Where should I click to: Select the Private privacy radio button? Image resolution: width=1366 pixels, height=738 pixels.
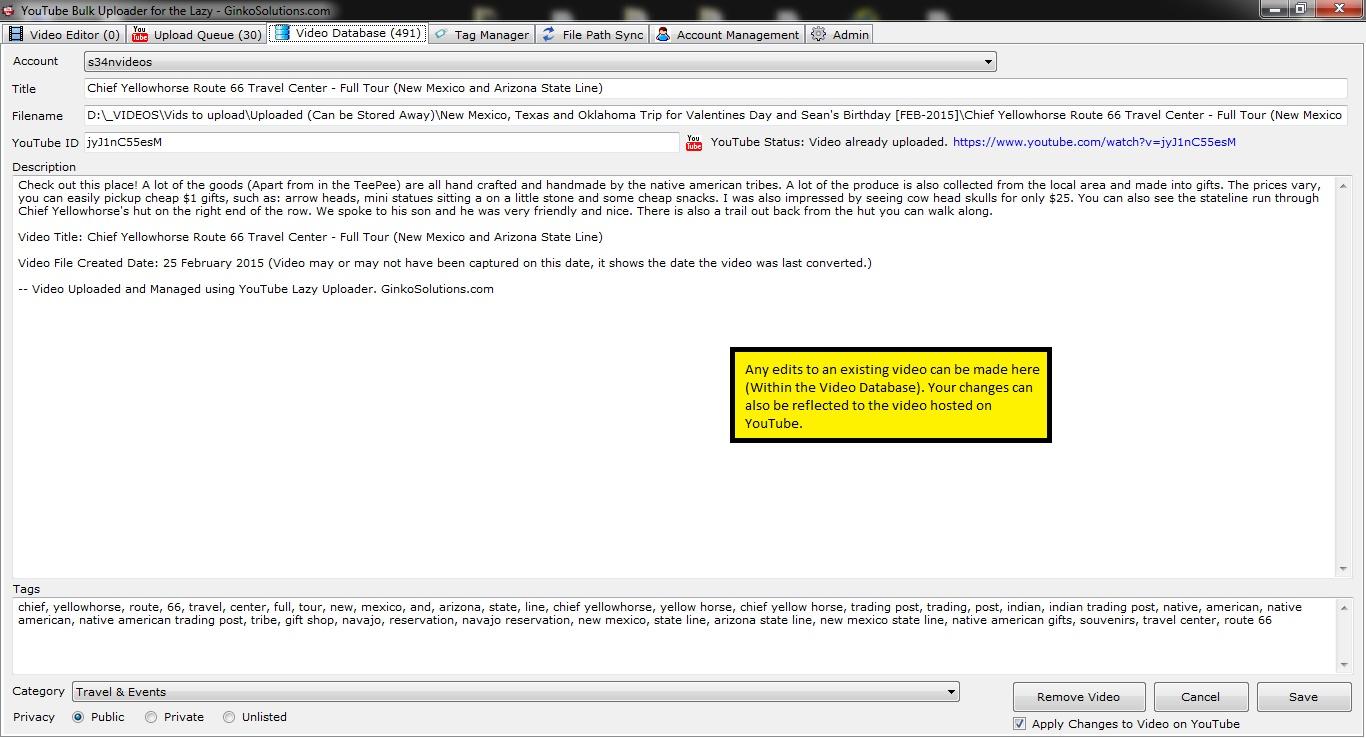(x=151, y=717)
